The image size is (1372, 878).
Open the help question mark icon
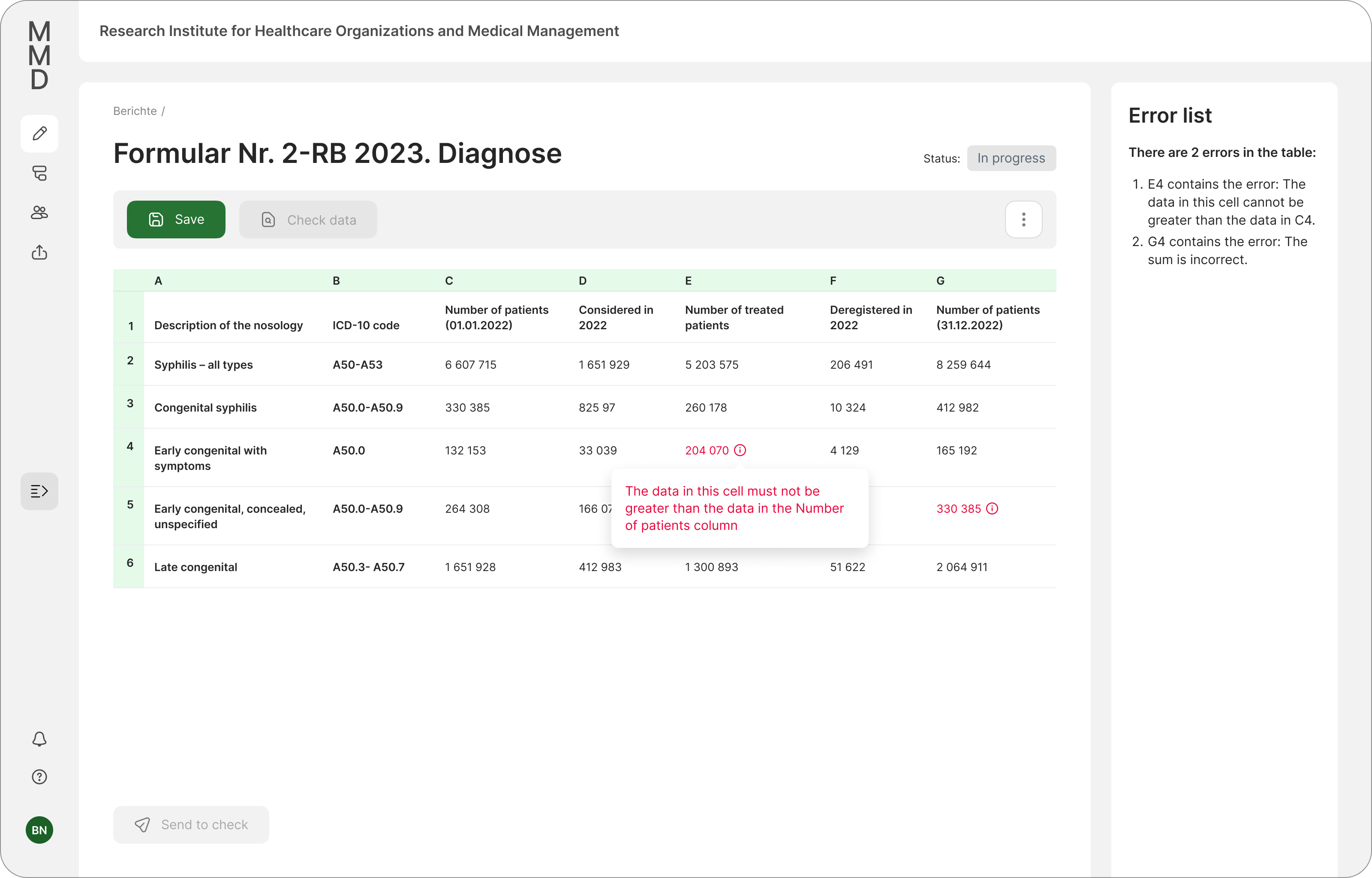click(39, 776)
